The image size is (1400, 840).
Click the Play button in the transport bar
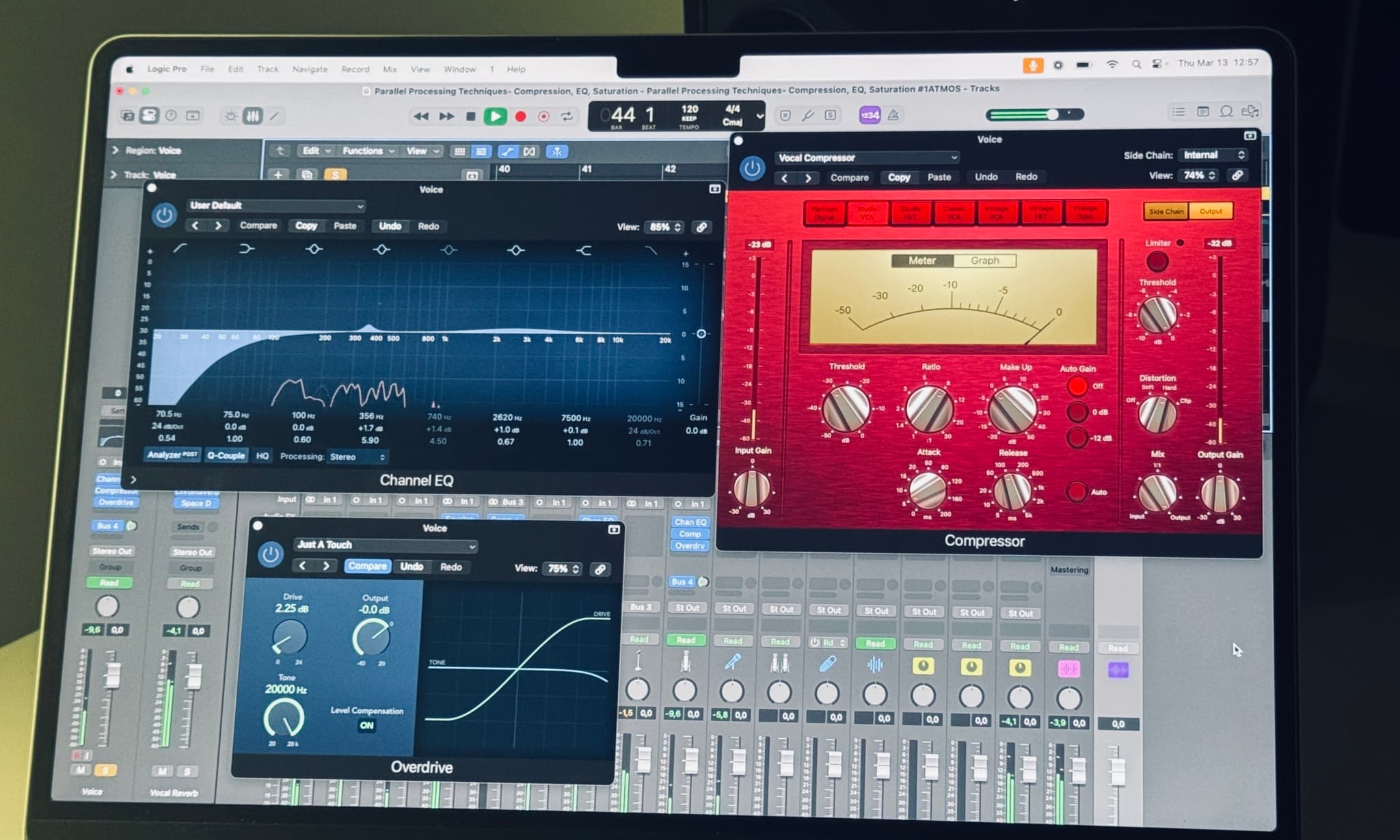(495, 116)
